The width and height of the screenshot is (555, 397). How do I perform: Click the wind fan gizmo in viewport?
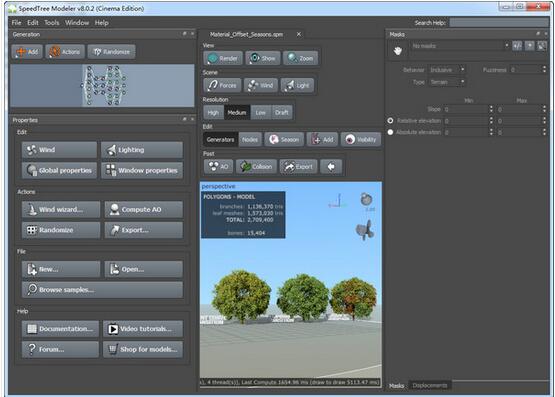[x=365, y=230]
